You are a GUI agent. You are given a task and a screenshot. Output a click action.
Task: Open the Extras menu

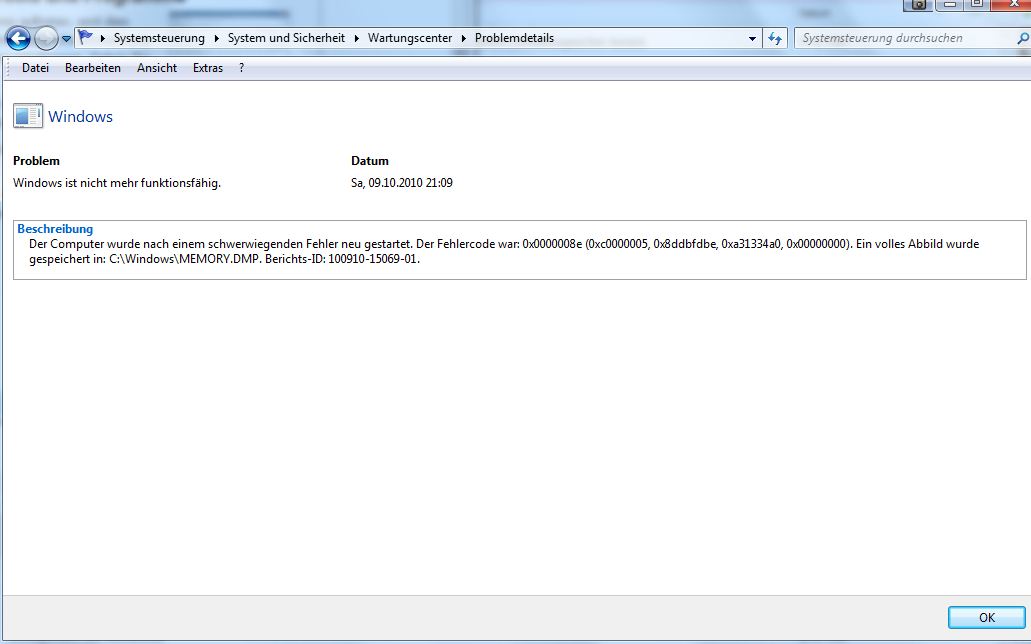click(x=208, y=68)
